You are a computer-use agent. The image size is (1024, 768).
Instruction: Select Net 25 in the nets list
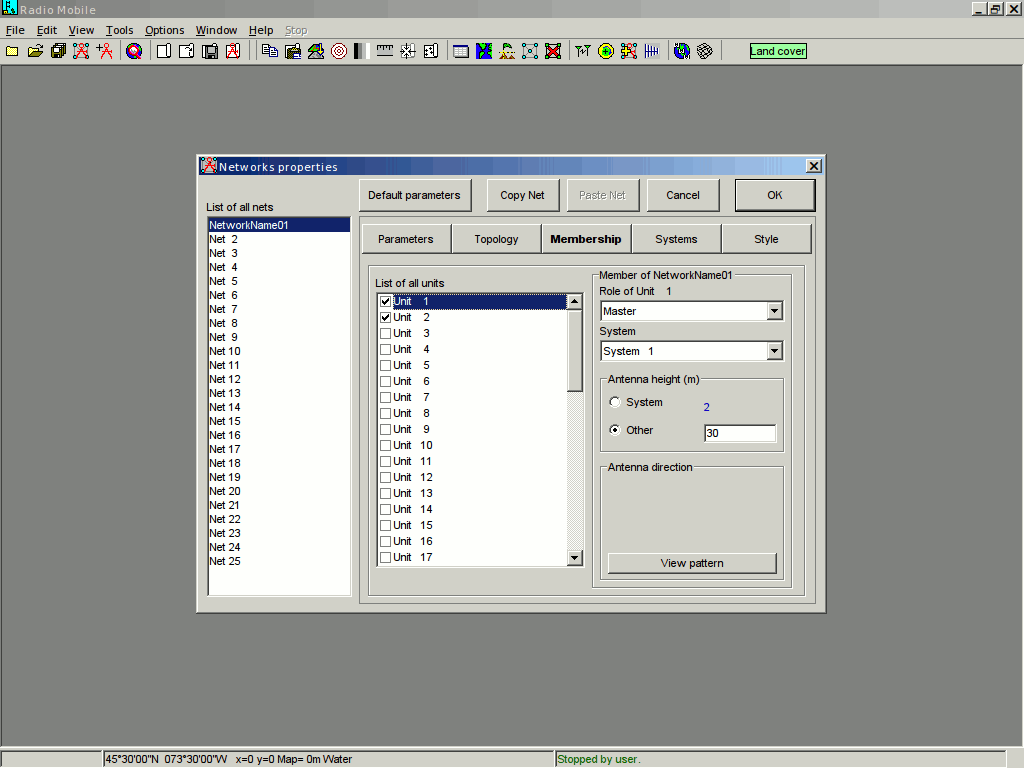[x=279, y=562]
